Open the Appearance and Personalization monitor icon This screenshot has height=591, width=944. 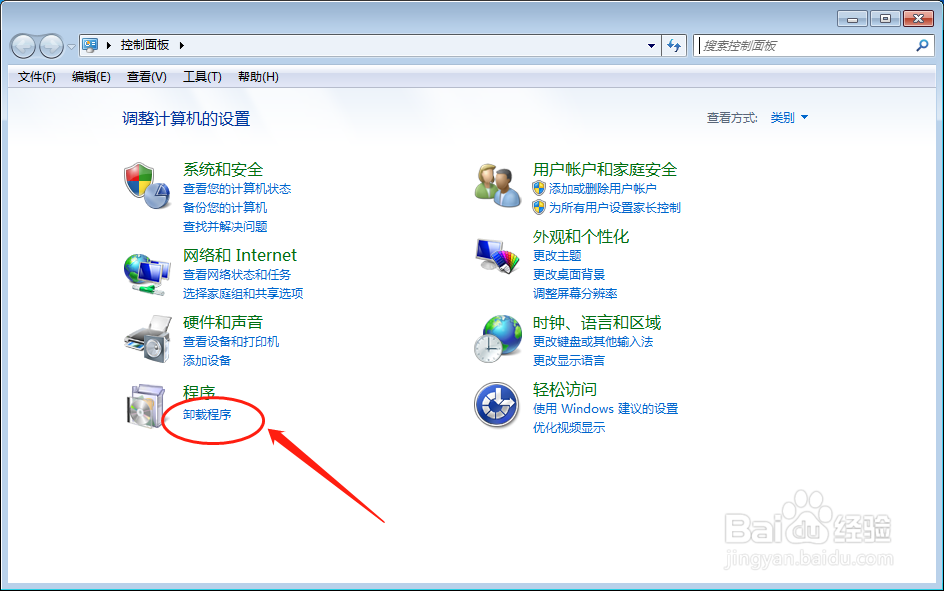[497, 256]
